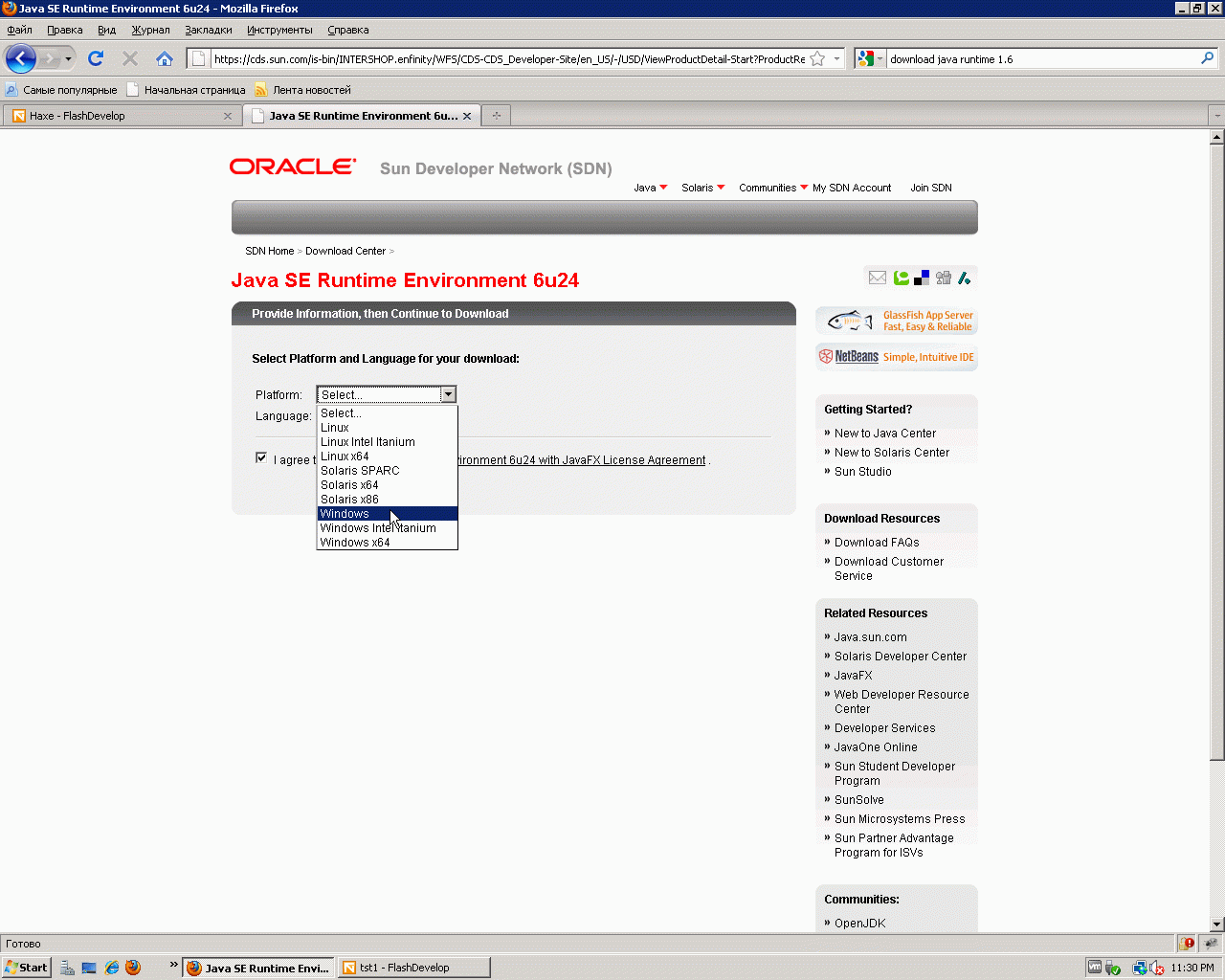The width and height of the screenshot is (1225, 980).
Task: Open a new tab with plus button
Action: point(496,116)
